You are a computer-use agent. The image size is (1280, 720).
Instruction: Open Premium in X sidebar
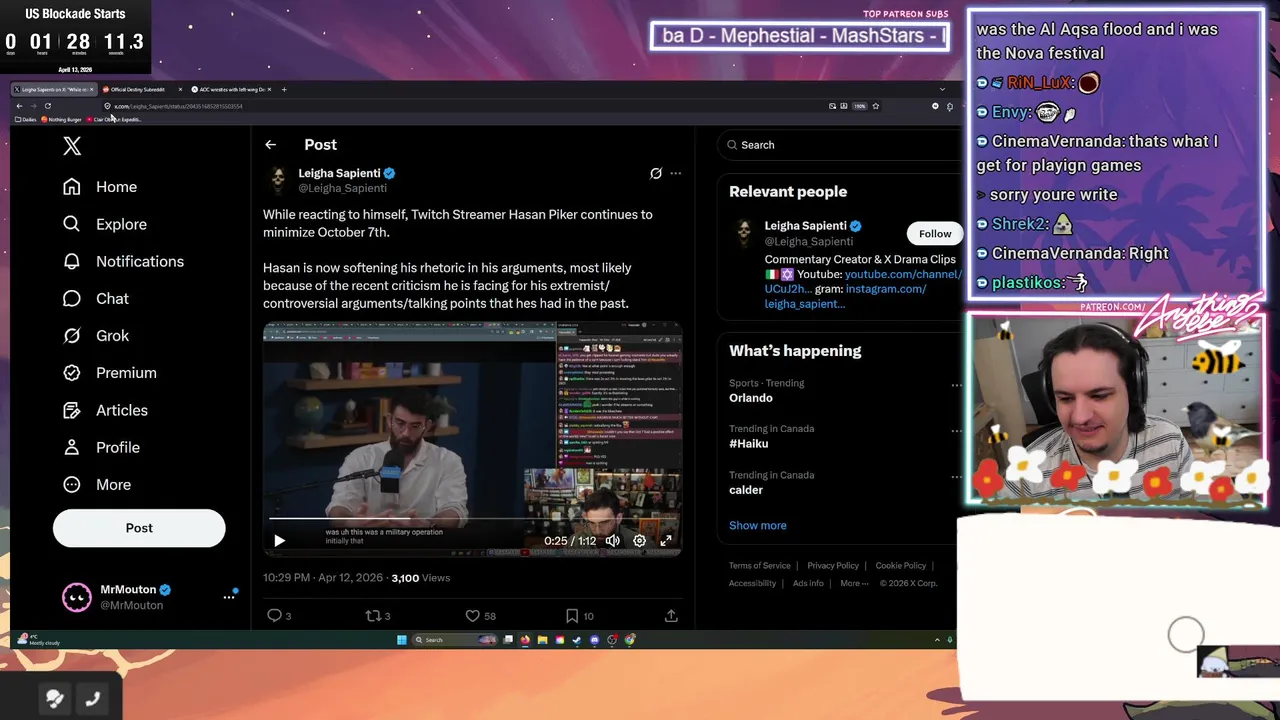click(110, 373)
